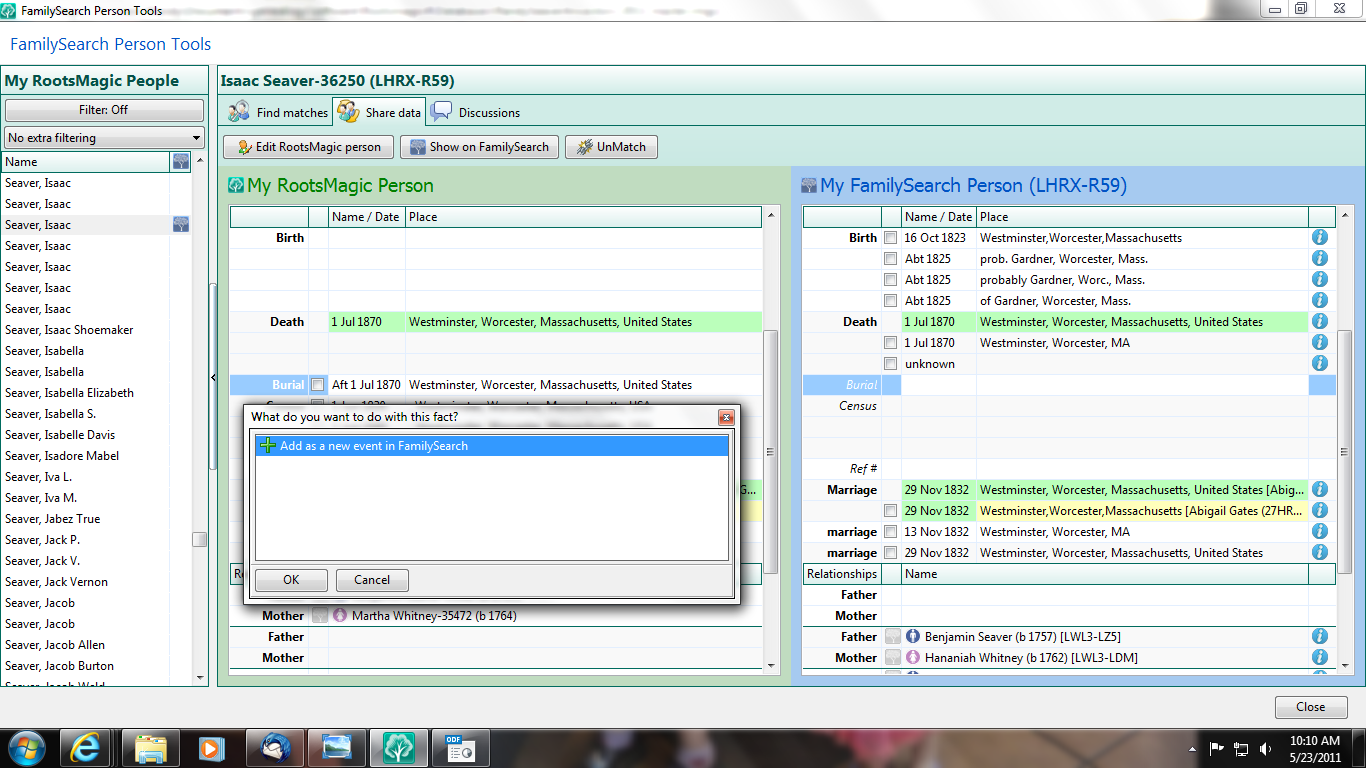The image size is (1366, 768).
Task: Select Add as a new event in FamilySearch
Action: click(x=491, y=446)
